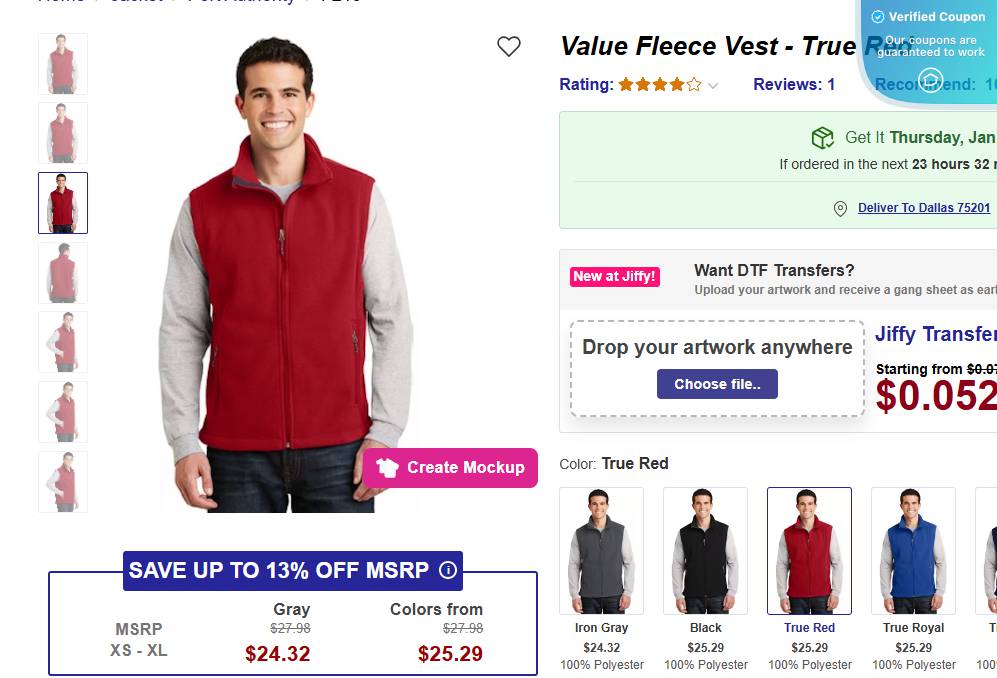The width and height of the screenshot is (997, 678).
Task: Select the True Royal color swatch
Action: [x=913, y=550]
